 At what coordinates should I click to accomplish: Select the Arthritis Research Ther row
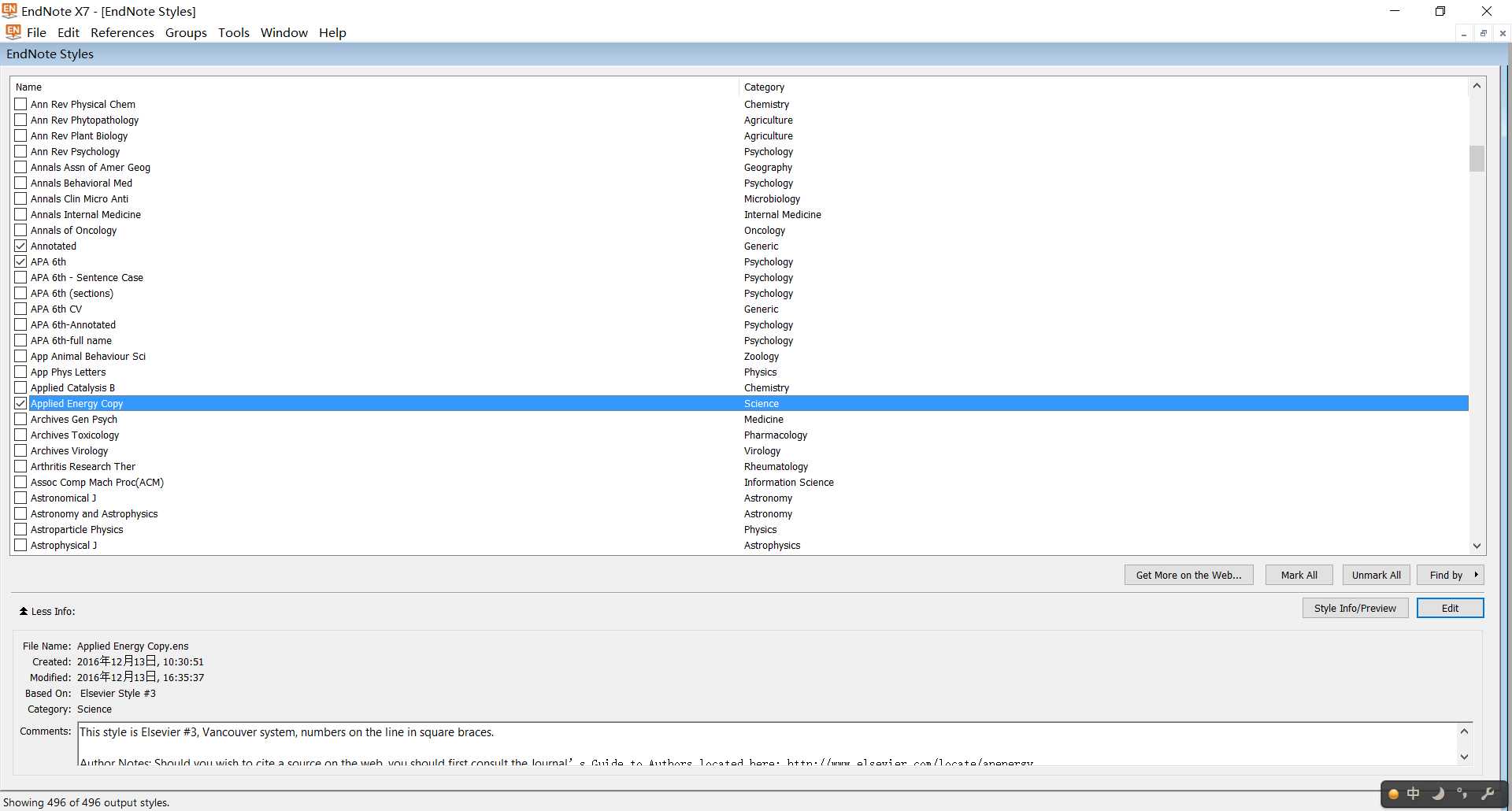click(x=740, y=466)
